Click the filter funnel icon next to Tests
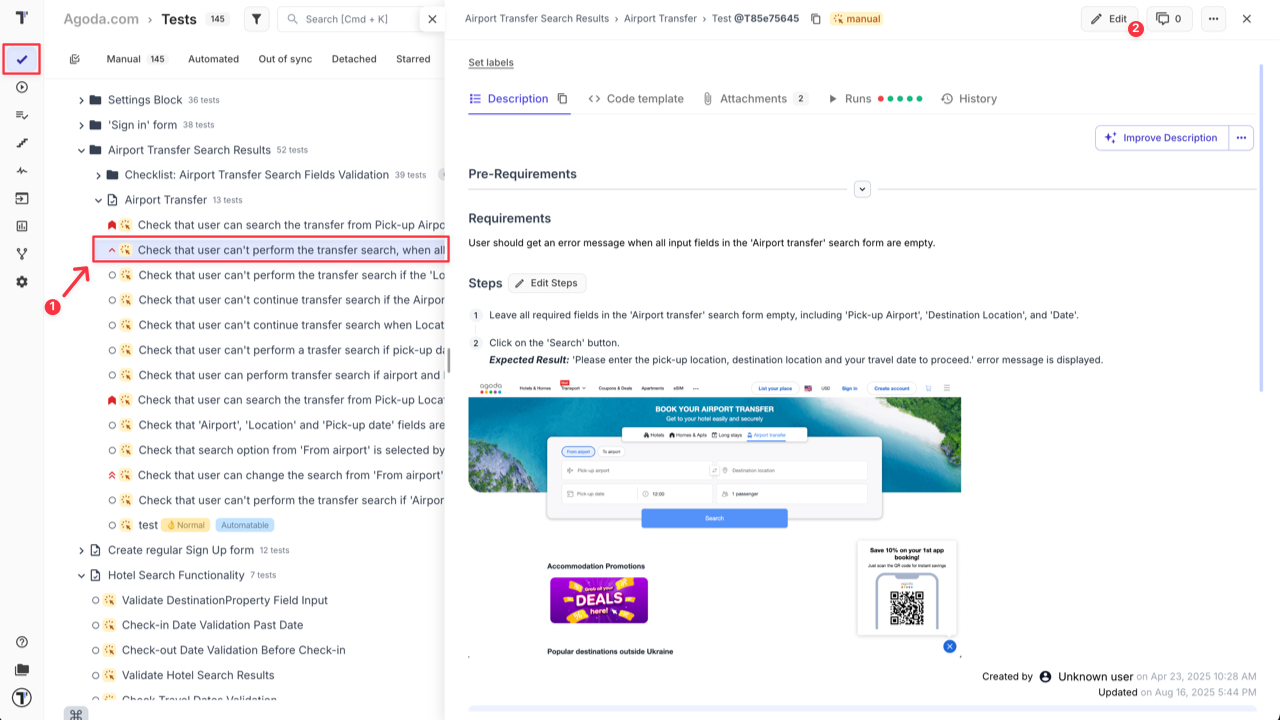The width and height of the screenshot is (1280, 720). 254,18
